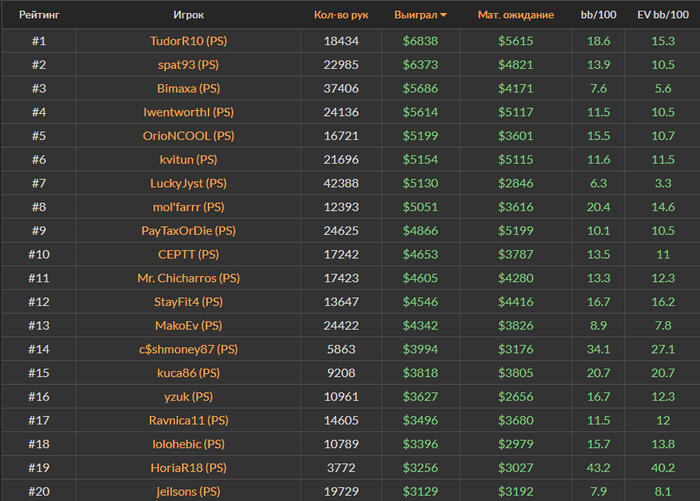Screen dimensions: 700x501
Task: Open c$shmoney87 (PS) profile
Action: (188, 349)
